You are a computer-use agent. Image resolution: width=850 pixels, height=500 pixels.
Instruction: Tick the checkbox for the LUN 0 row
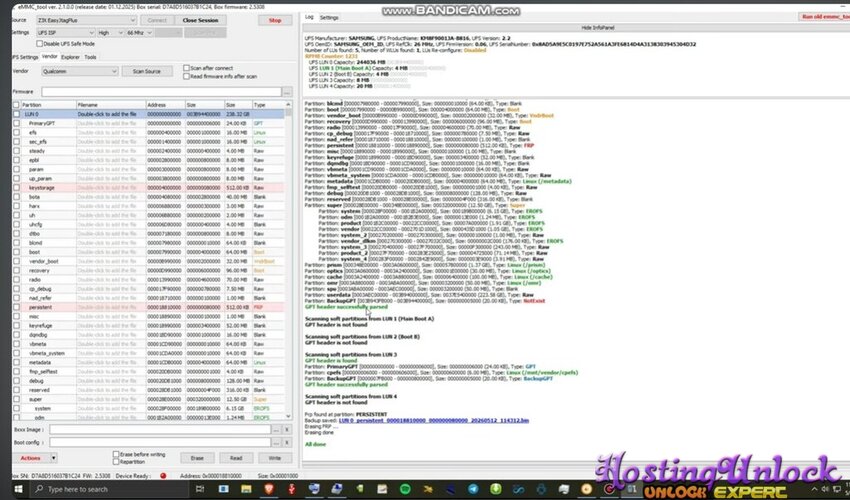click(x=16, y=114)
